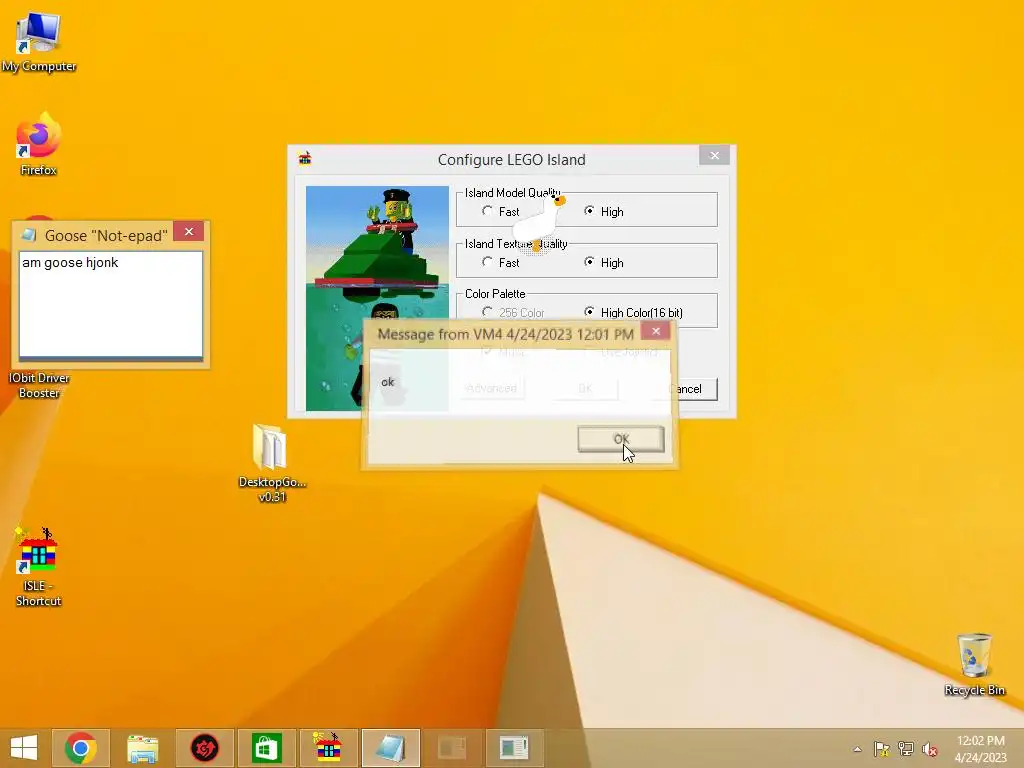The height and width of the screenshot is (768, 1024).
Task: Open File Explorer from the taskbar
Action: point(142,748)
